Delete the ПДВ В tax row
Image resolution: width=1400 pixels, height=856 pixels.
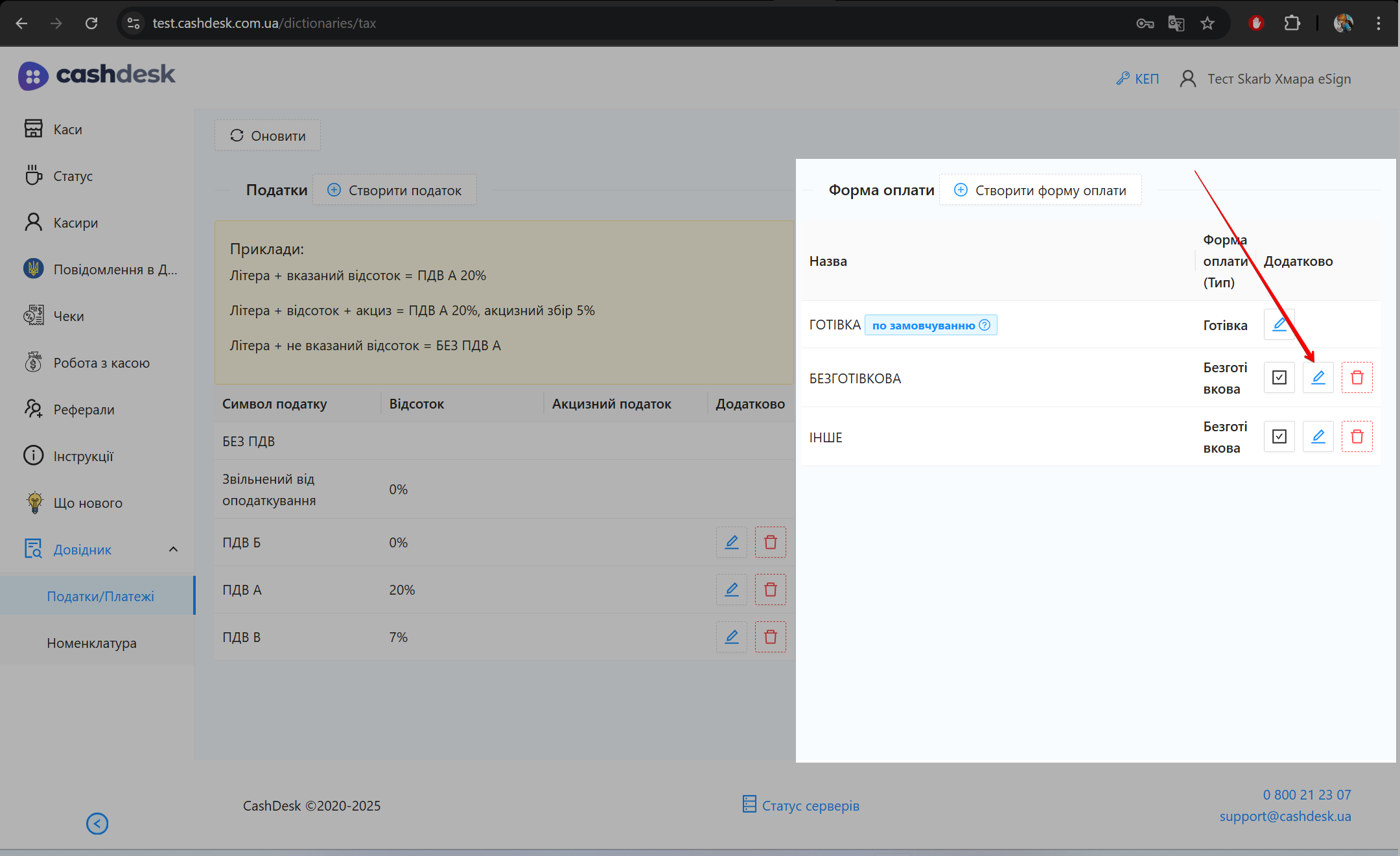(770, 637)
